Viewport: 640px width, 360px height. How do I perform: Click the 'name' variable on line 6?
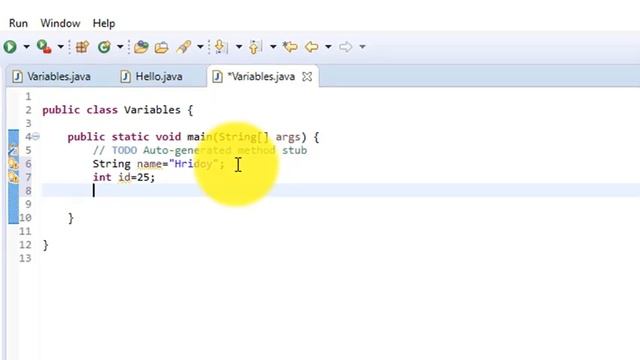(149, 164)
